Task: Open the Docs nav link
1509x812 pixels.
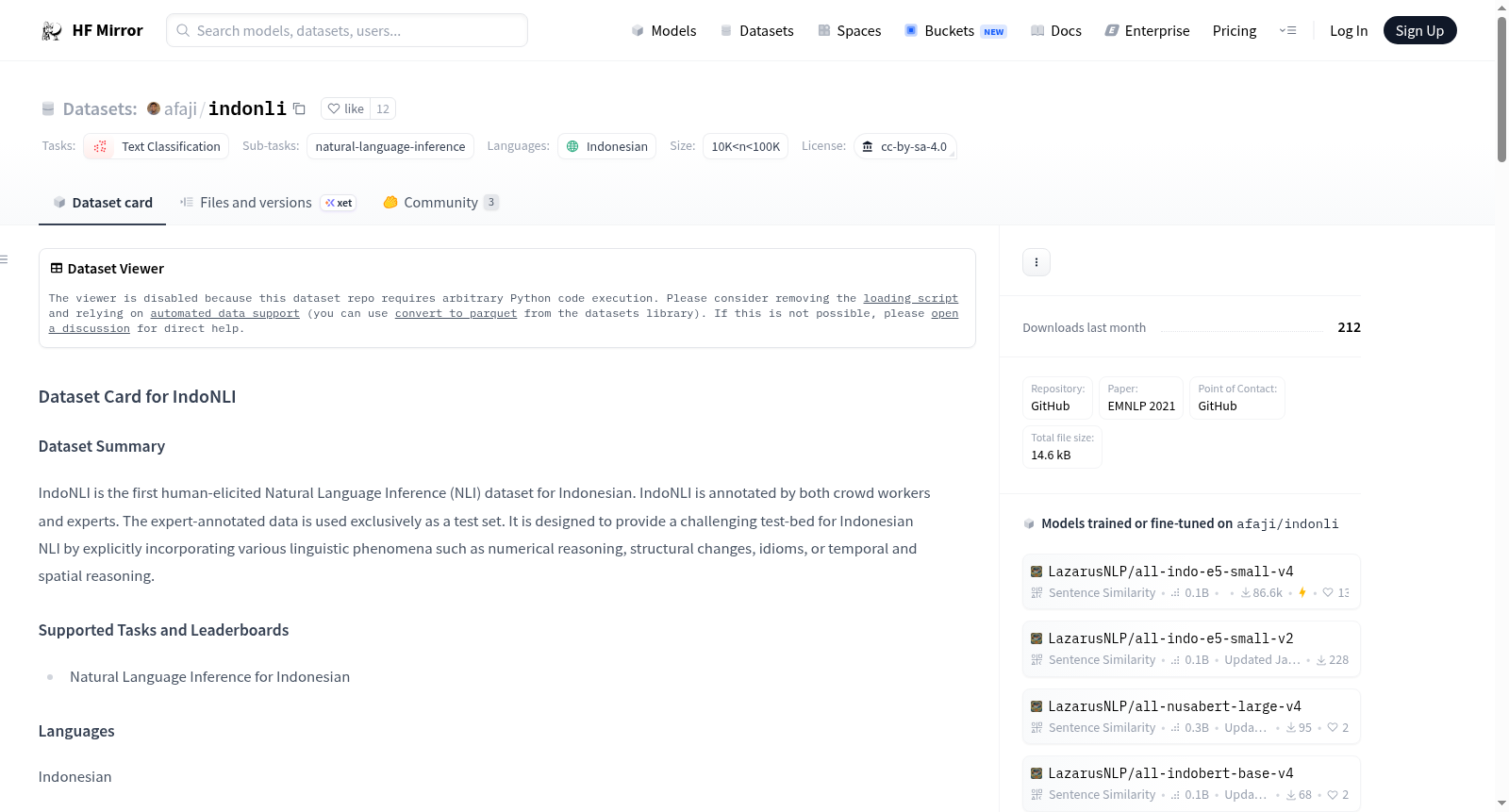Action: (1055, 31)
